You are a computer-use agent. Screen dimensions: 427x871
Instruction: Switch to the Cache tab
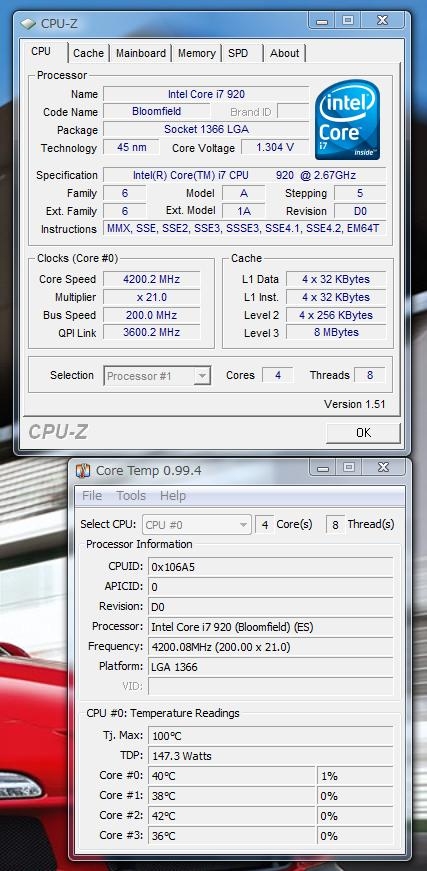[x=88, y=53]
